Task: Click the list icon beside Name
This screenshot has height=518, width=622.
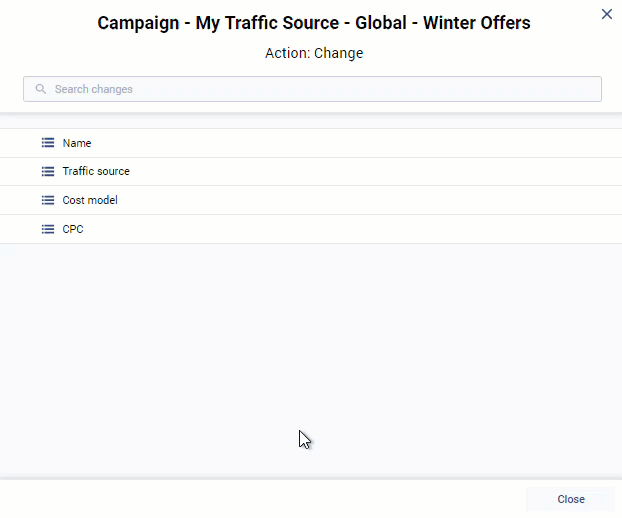Action: 48,143
